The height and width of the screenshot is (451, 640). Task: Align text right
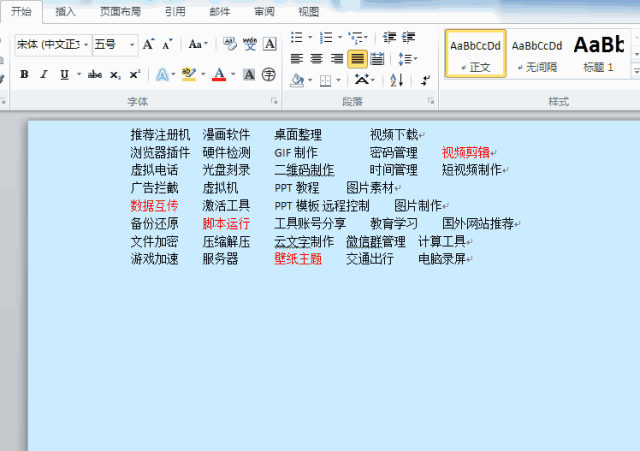point(337,59)
